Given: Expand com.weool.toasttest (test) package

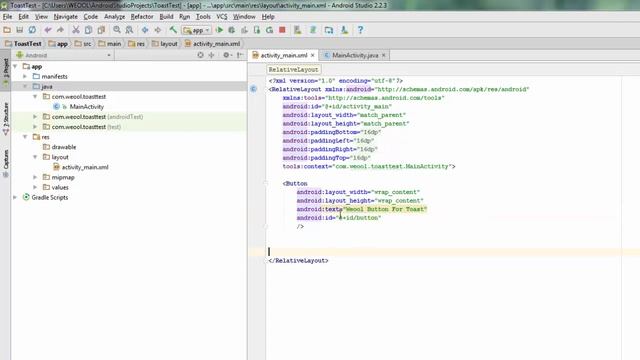Looking at the screenshot, I should click(35, 127).
